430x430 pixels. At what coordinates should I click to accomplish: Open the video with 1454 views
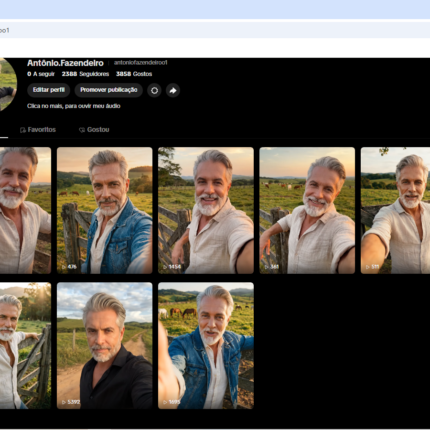[x=206, y=210]
